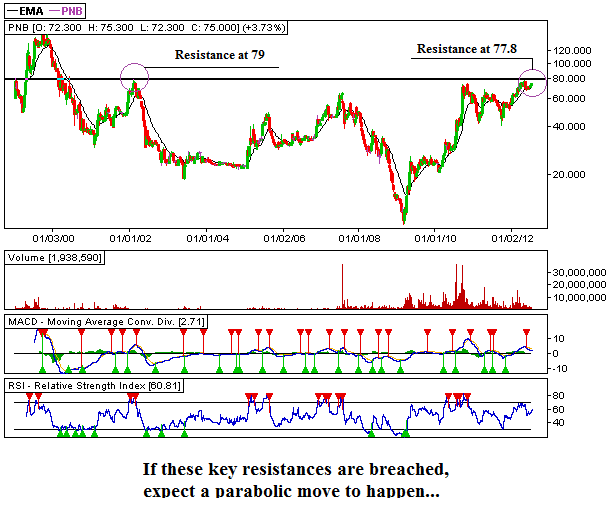Screen dimensions: 611x511
Task: Click the 'If these key resistances are breached' caption
Action: coord(296,469)
